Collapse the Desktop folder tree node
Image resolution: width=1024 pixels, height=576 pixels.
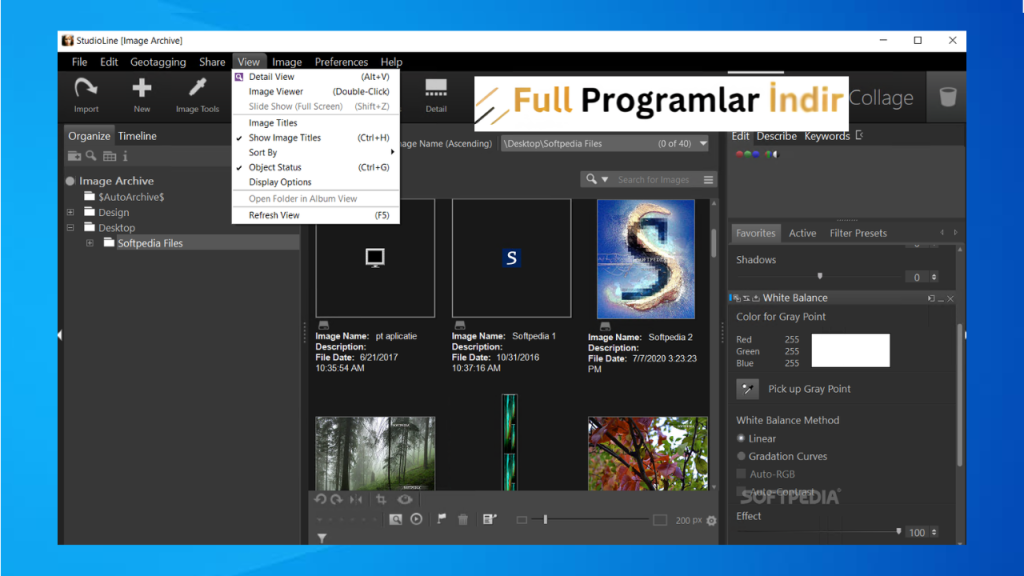point(71,228)
